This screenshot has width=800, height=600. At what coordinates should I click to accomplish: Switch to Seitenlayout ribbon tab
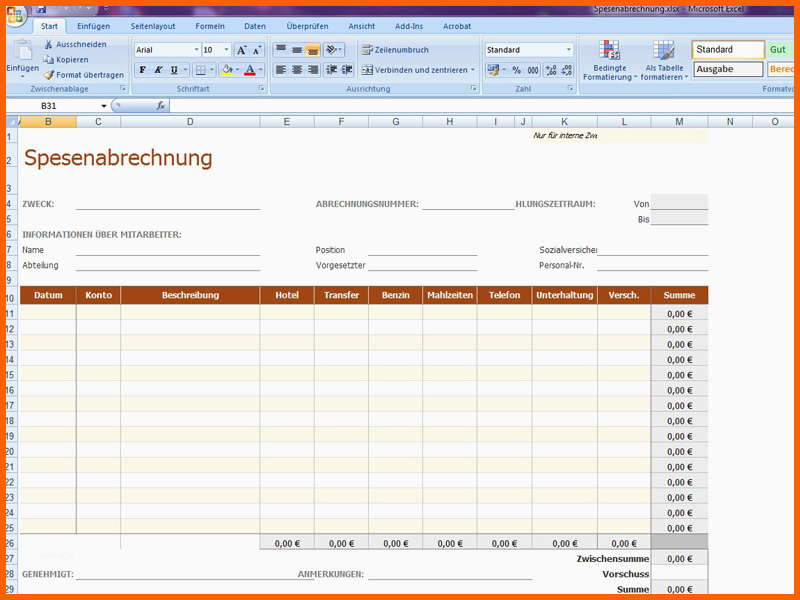click(x=153, y=26)
